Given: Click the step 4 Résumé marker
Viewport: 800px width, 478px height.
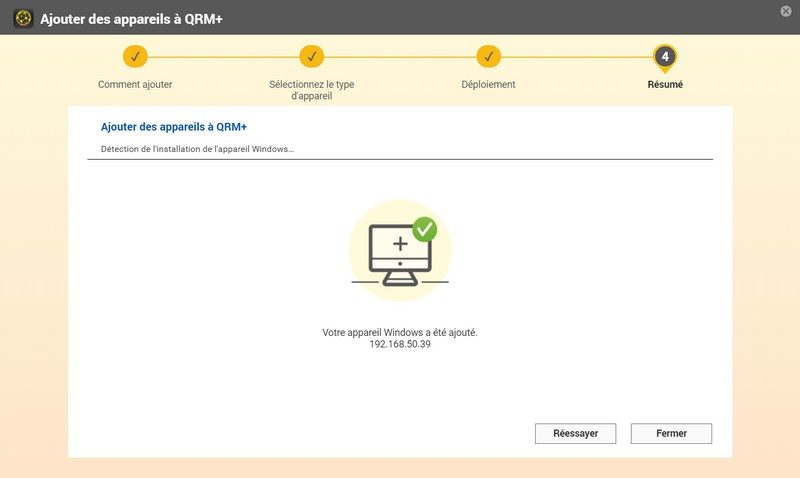Looking at the screenshot, I should pos(665,57).
